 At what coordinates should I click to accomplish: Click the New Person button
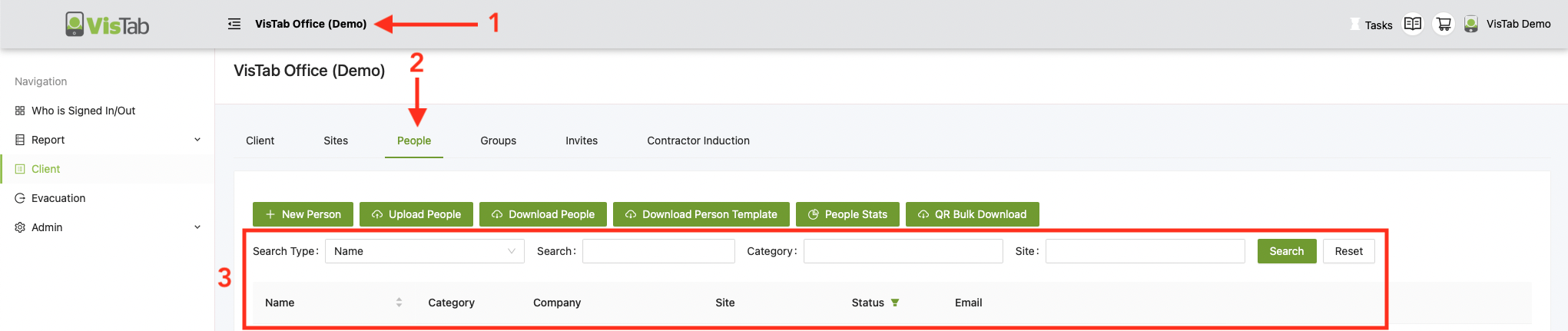click(303, 214)
